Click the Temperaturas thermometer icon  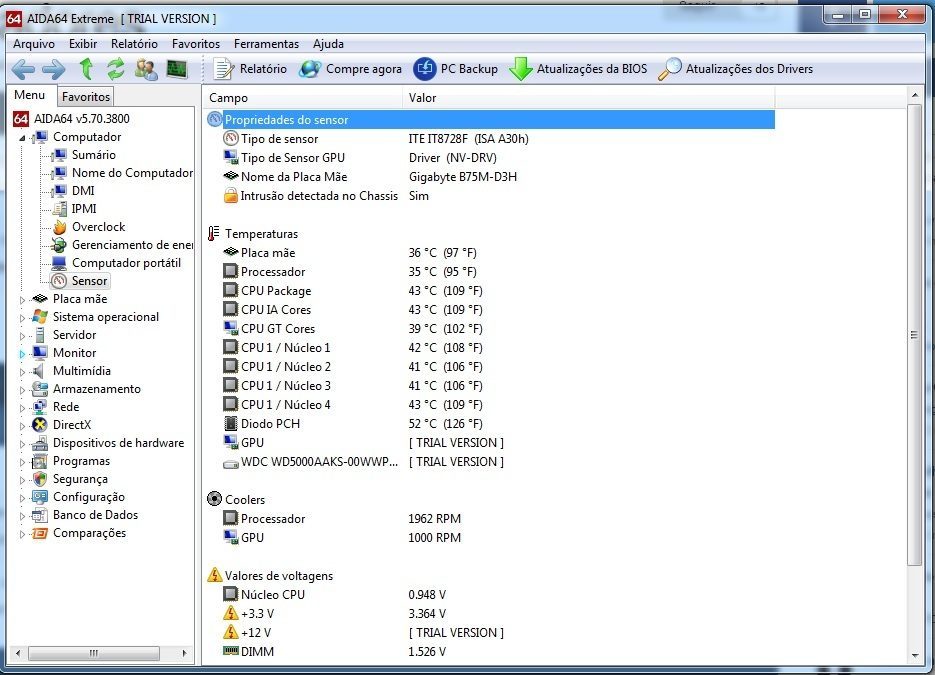pos(213,234)
